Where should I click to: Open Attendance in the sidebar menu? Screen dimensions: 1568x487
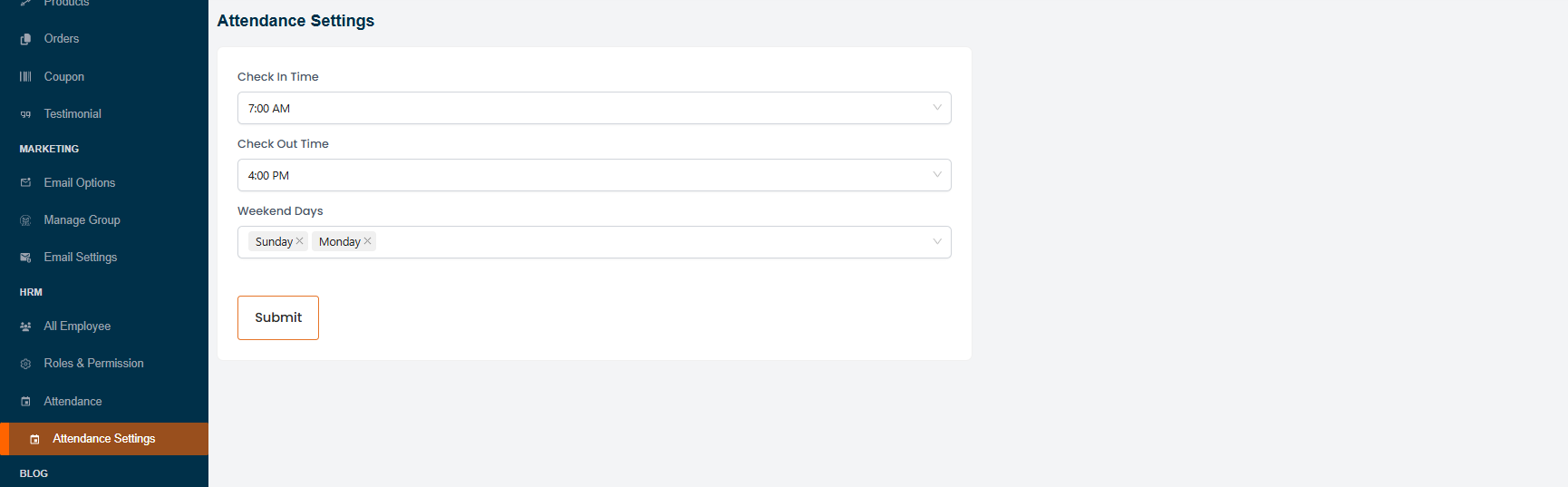click(x=73, y=402)
